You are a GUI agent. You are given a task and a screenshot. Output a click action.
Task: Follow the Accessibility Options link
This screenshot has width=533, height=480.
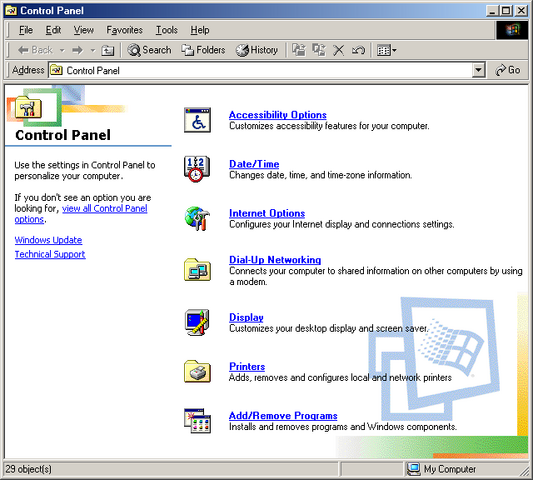point(278,115)
